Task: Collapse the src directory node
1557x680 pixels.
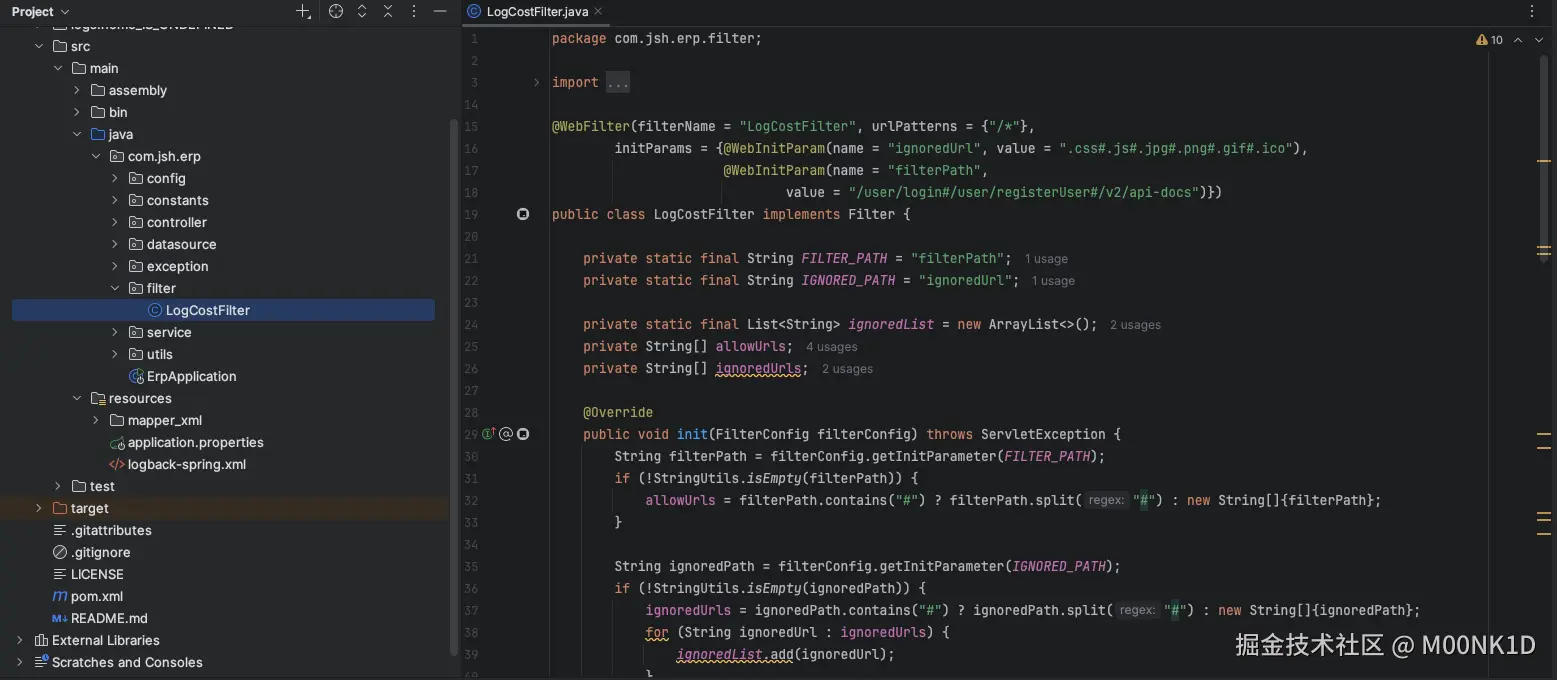Action: pos(39,46)
